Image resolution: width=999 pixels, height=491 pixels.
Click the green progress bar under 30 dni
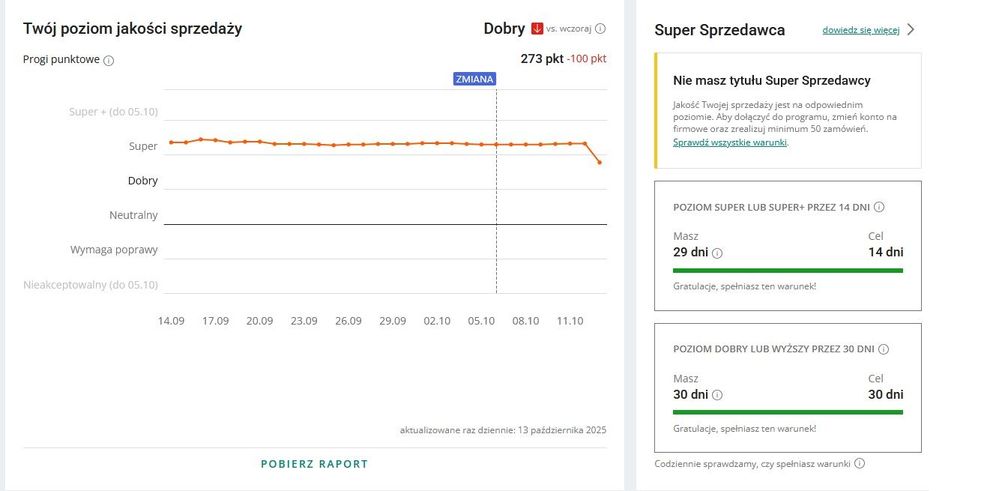pyautogui.click(x=788, y=412)
